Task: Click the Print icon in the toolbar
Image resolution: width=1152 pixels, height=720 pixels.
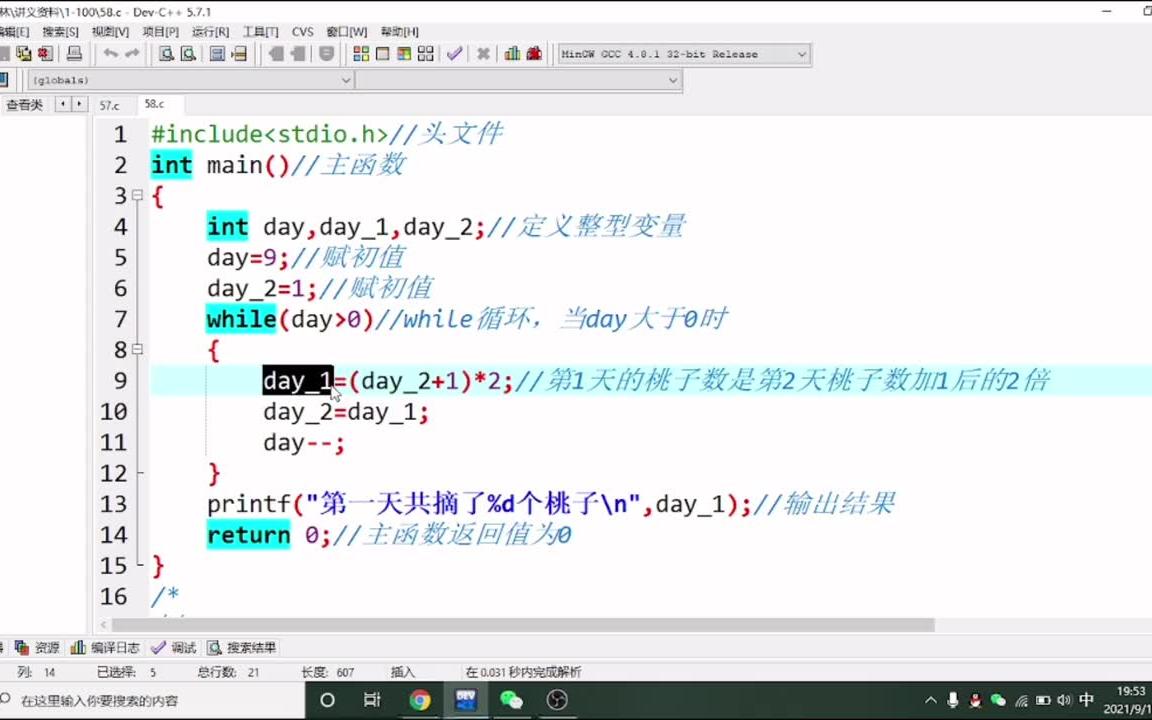Action: (x=74, y=55)
